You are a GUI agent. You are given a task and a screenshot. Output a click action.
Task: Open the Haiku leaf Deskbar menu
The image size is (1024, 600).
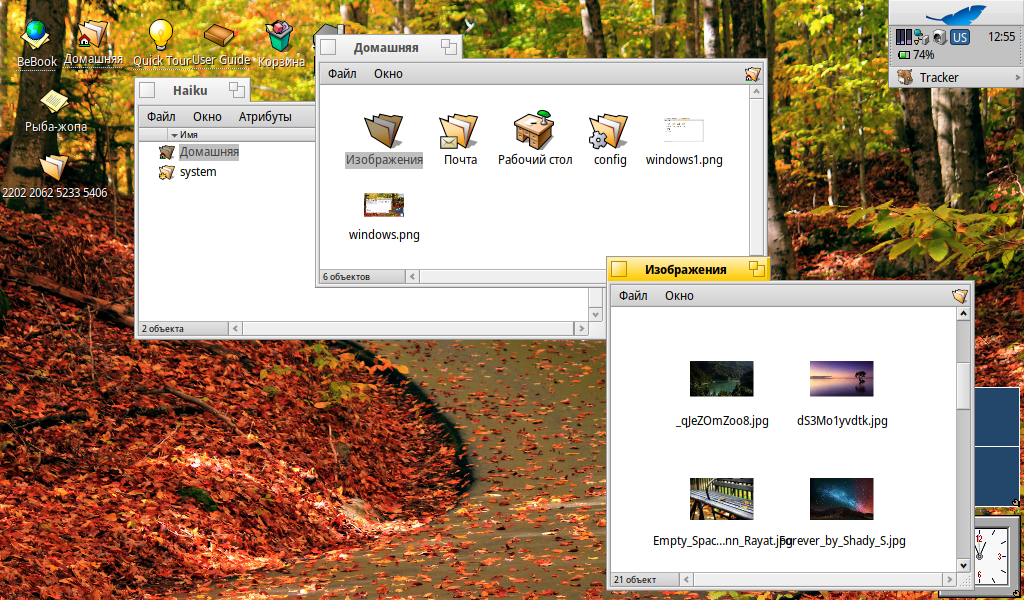(955, 13)
